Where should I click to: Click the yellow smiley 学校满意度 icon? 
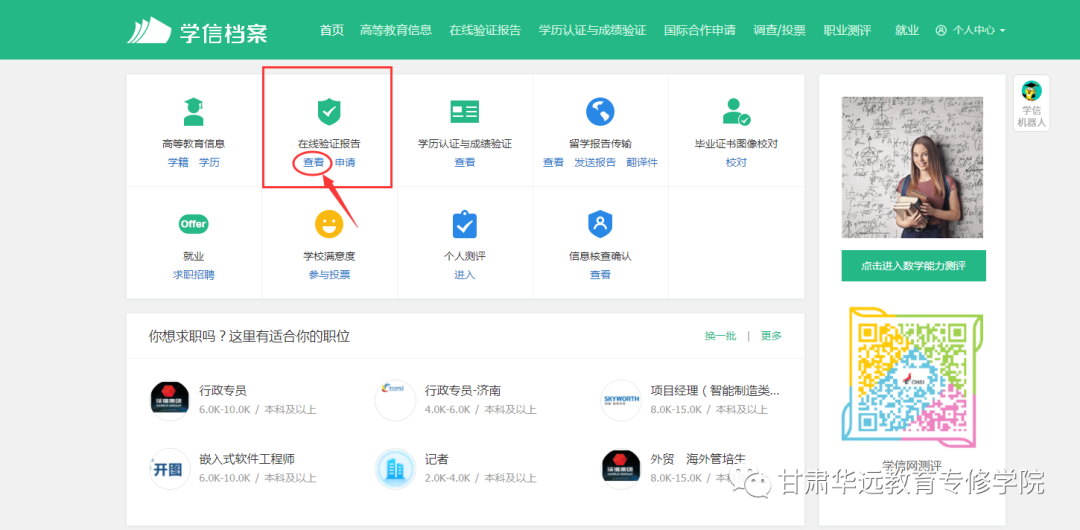pyautogui.click(x=329, y=224)
